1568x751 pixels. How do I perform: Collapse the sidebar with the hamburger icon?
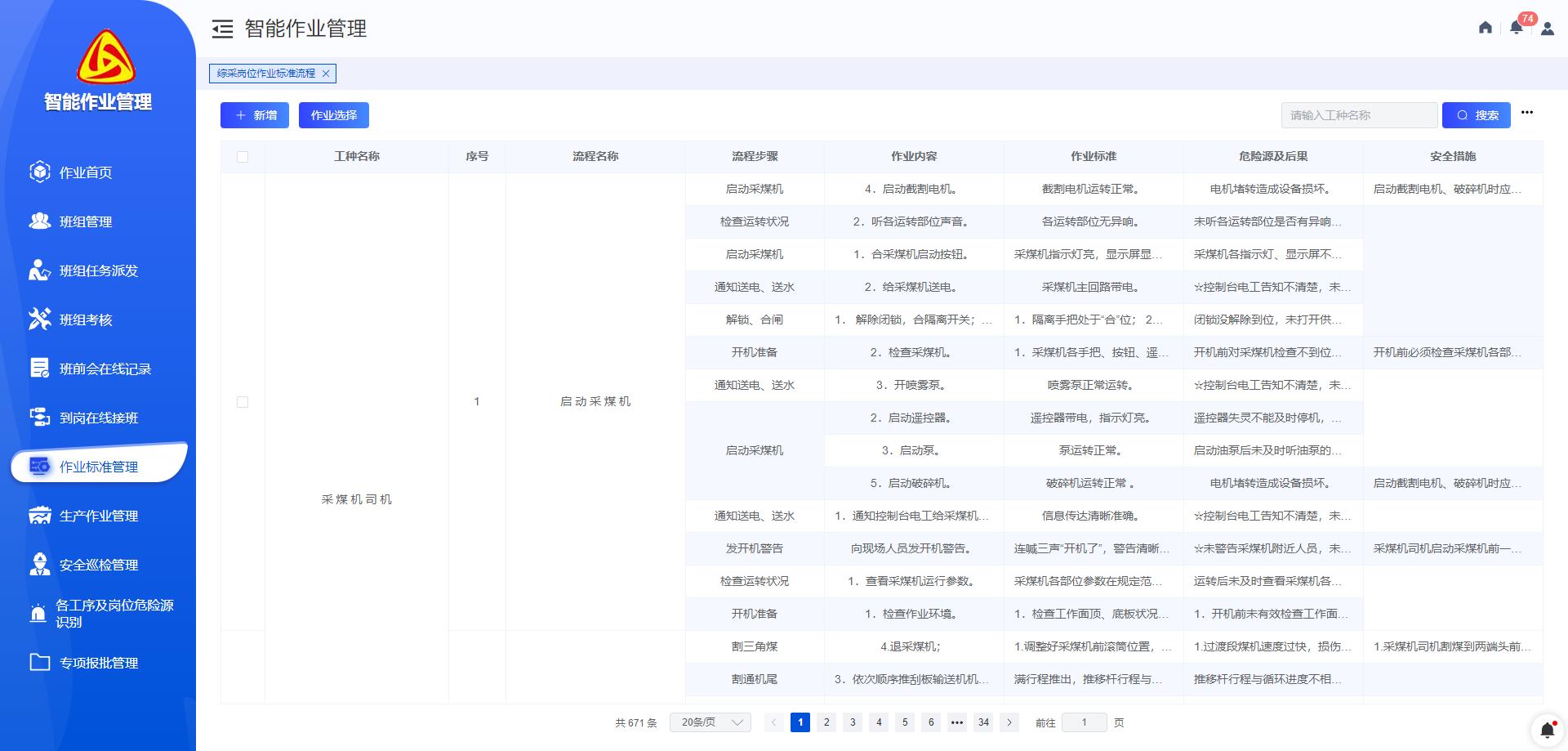pos(222,29)
